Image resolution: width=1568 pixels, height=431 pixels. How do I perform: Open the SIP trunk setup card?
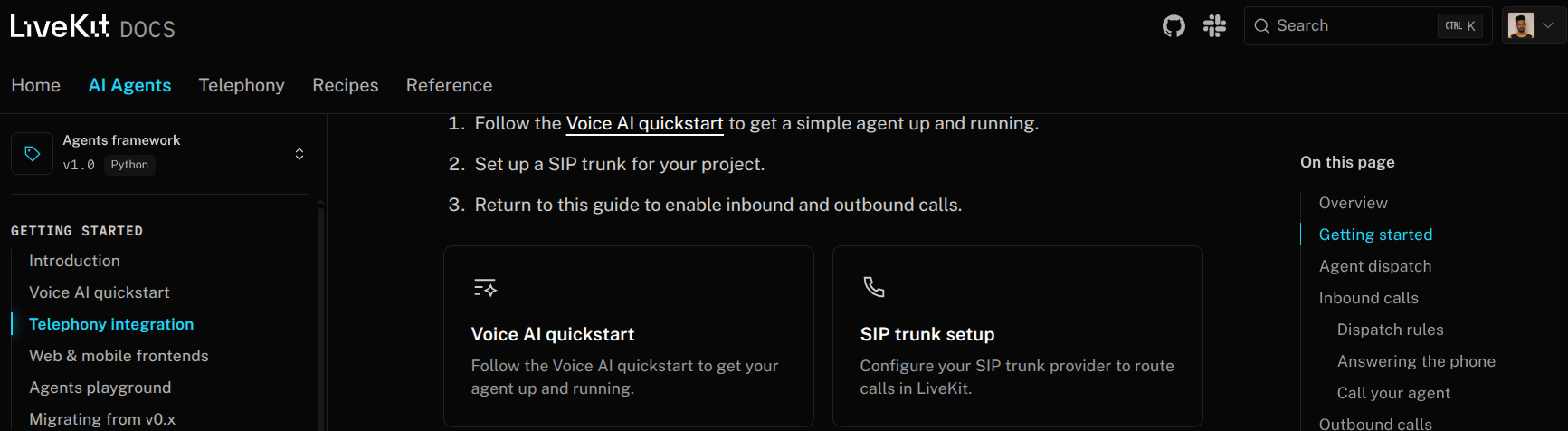pos(1018,336)
